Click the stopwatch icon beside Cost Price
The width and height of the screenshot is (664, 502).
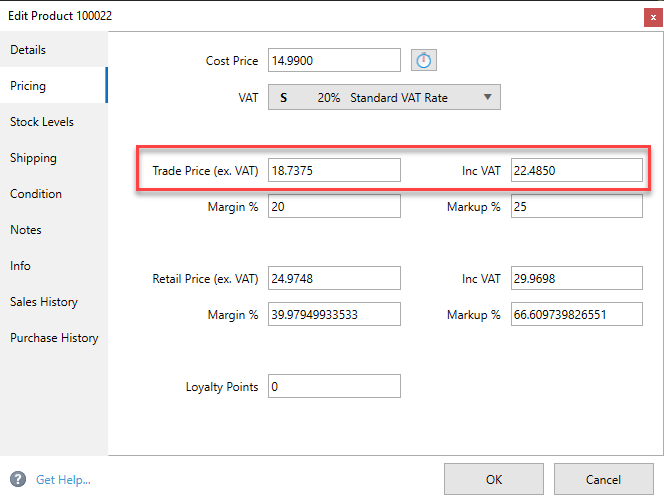[424, 61]
